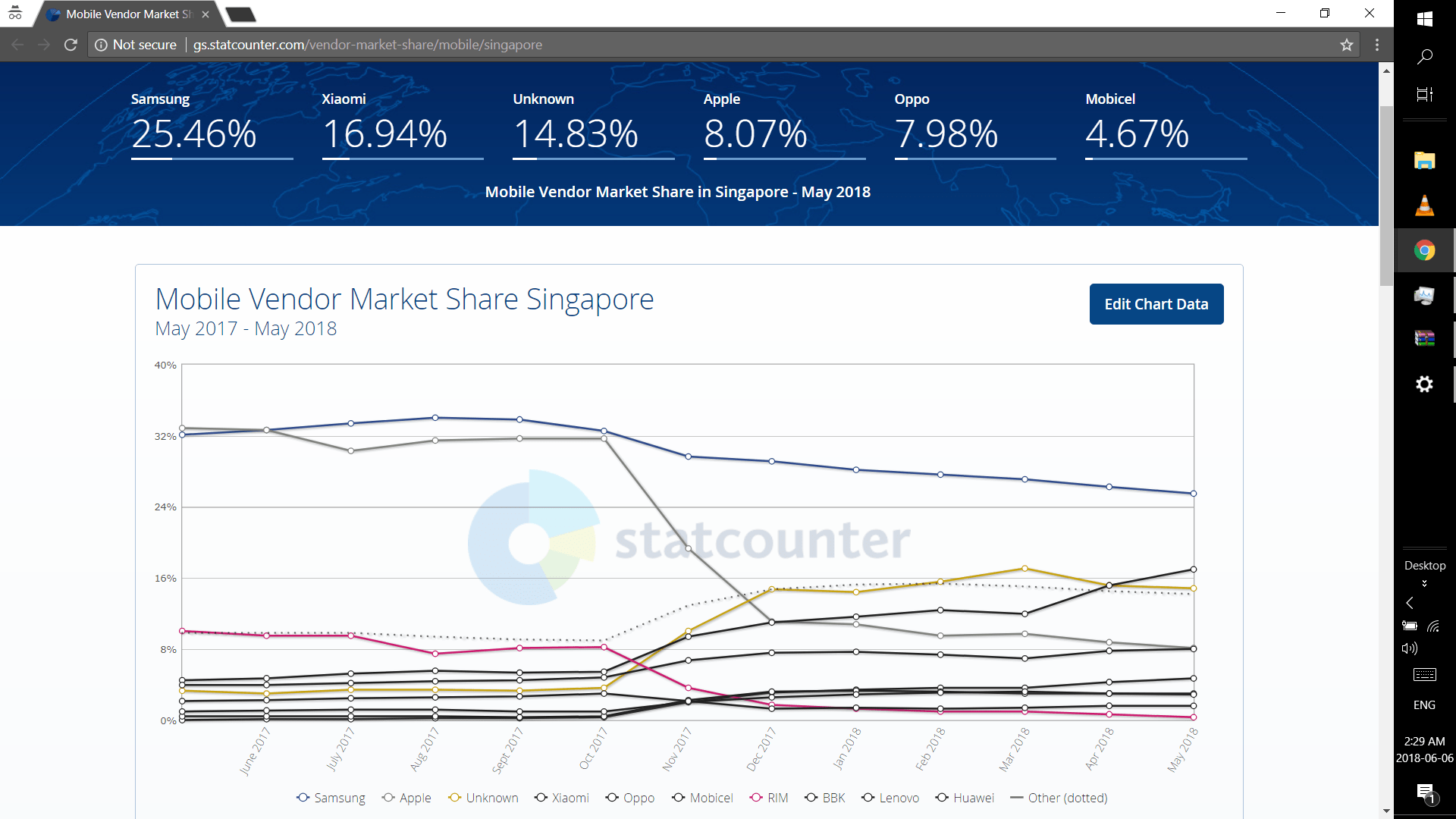Reload the statcounter page
Screen dimensions: 1456x819
pos(71,45)
